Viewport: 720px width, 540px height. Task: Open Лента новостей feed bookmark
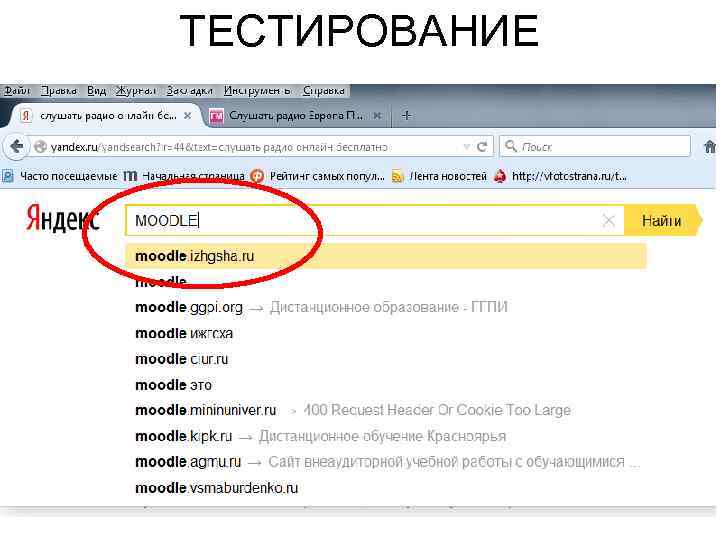(439, 176)
